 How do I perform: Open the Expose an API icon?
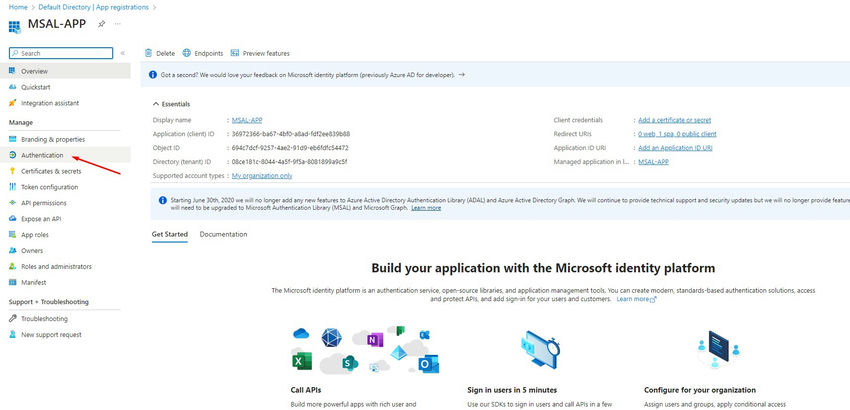tap(12, 218)
